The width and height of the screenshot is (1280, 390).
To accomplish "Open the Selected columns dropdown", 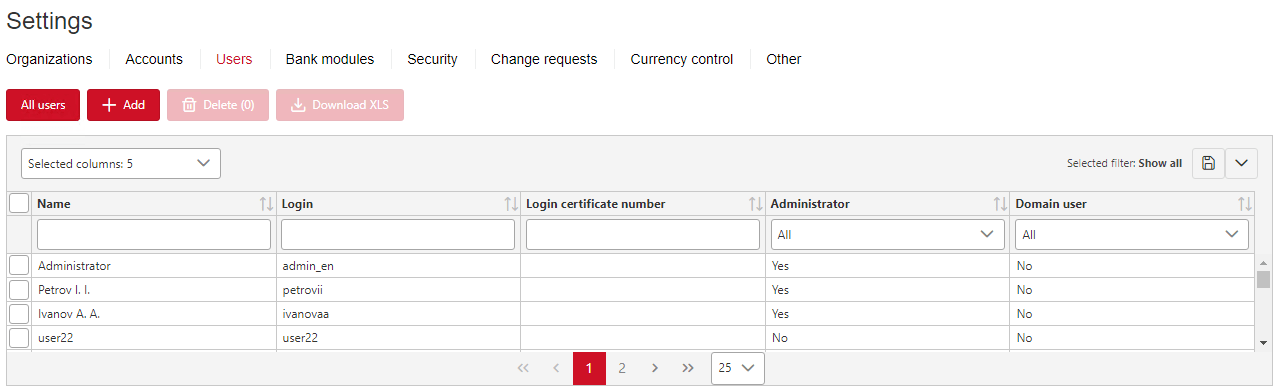I will [121, 163].
